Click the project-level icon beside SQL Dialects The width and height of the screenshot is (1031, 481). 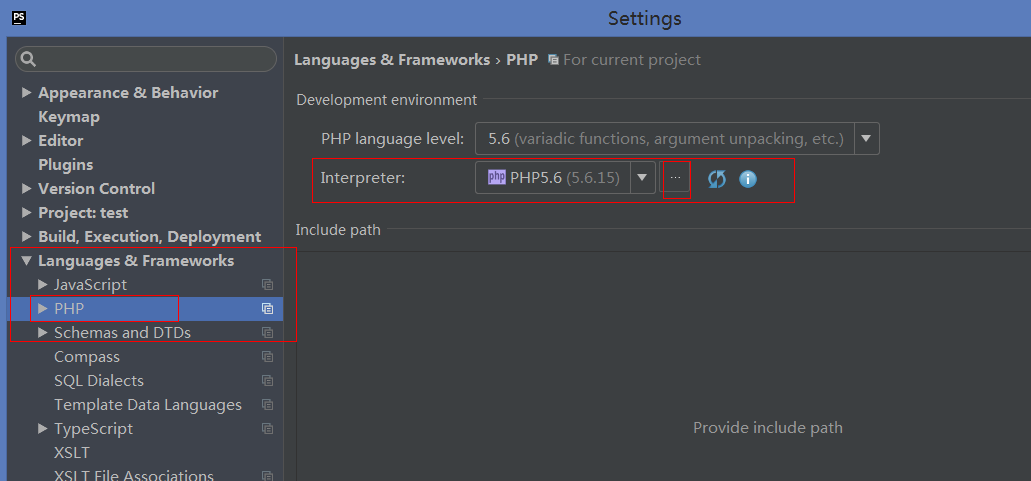point(267,381)
